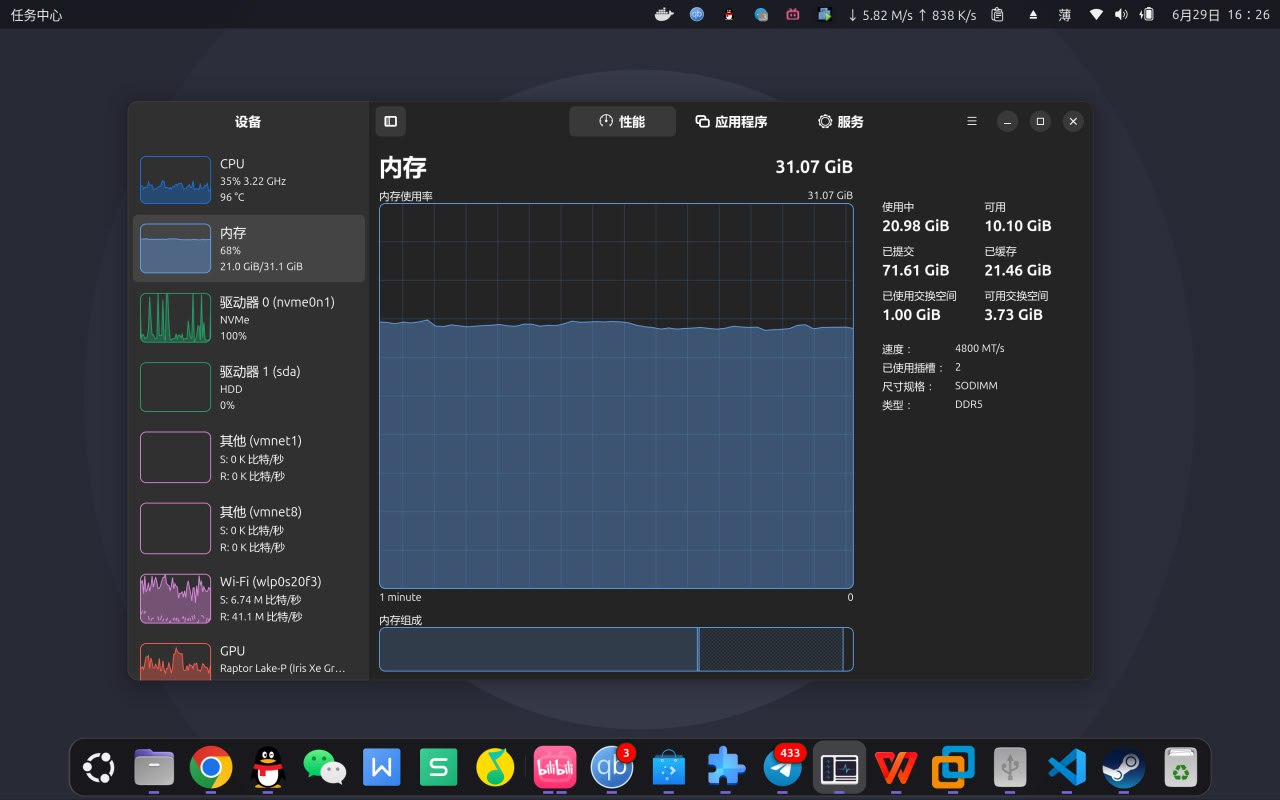
Task: Select the GPU Raptor Lake-P entry
Action: coord(249,660)
